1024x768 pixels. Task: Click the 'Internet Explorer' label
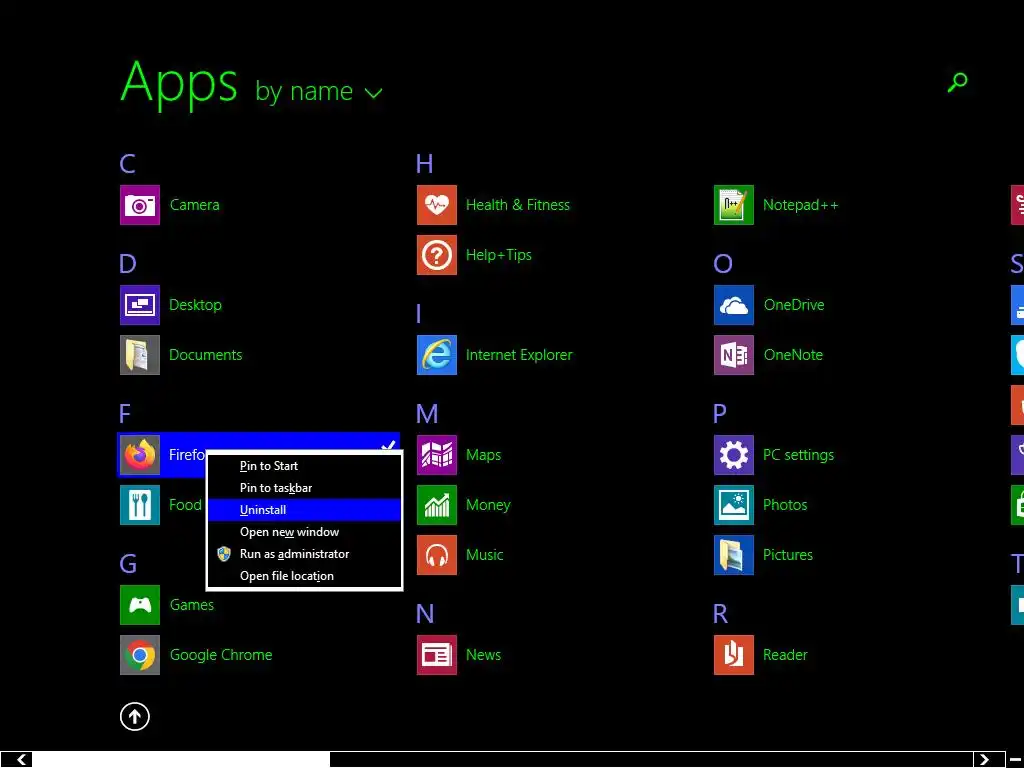[519, 355]
